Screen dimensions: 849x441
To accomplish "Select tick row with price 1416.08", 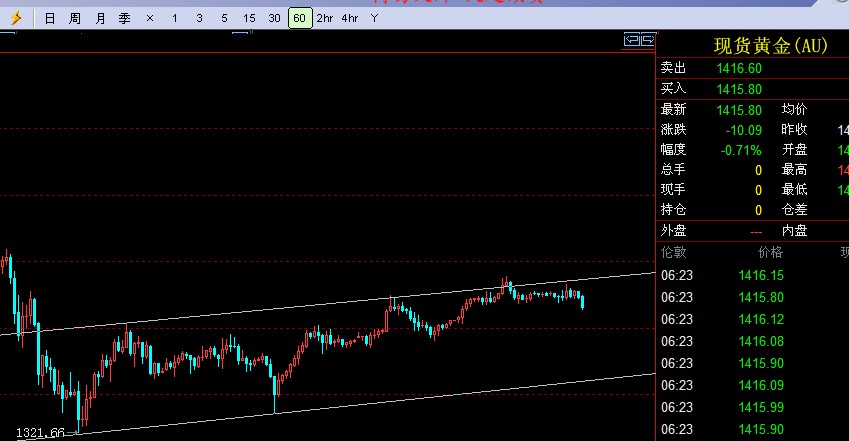I will (x=753, y=342).
